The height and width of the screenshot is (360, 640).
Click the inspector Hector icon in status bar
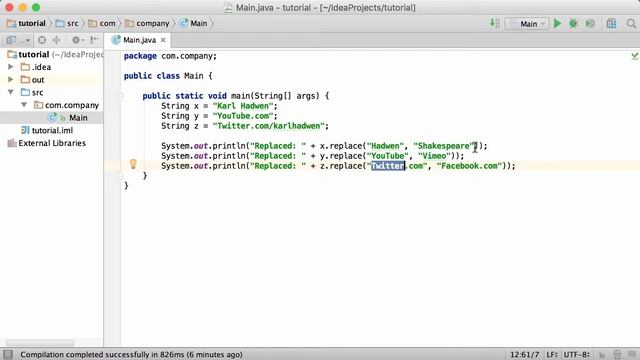click(x=617, y=355)
